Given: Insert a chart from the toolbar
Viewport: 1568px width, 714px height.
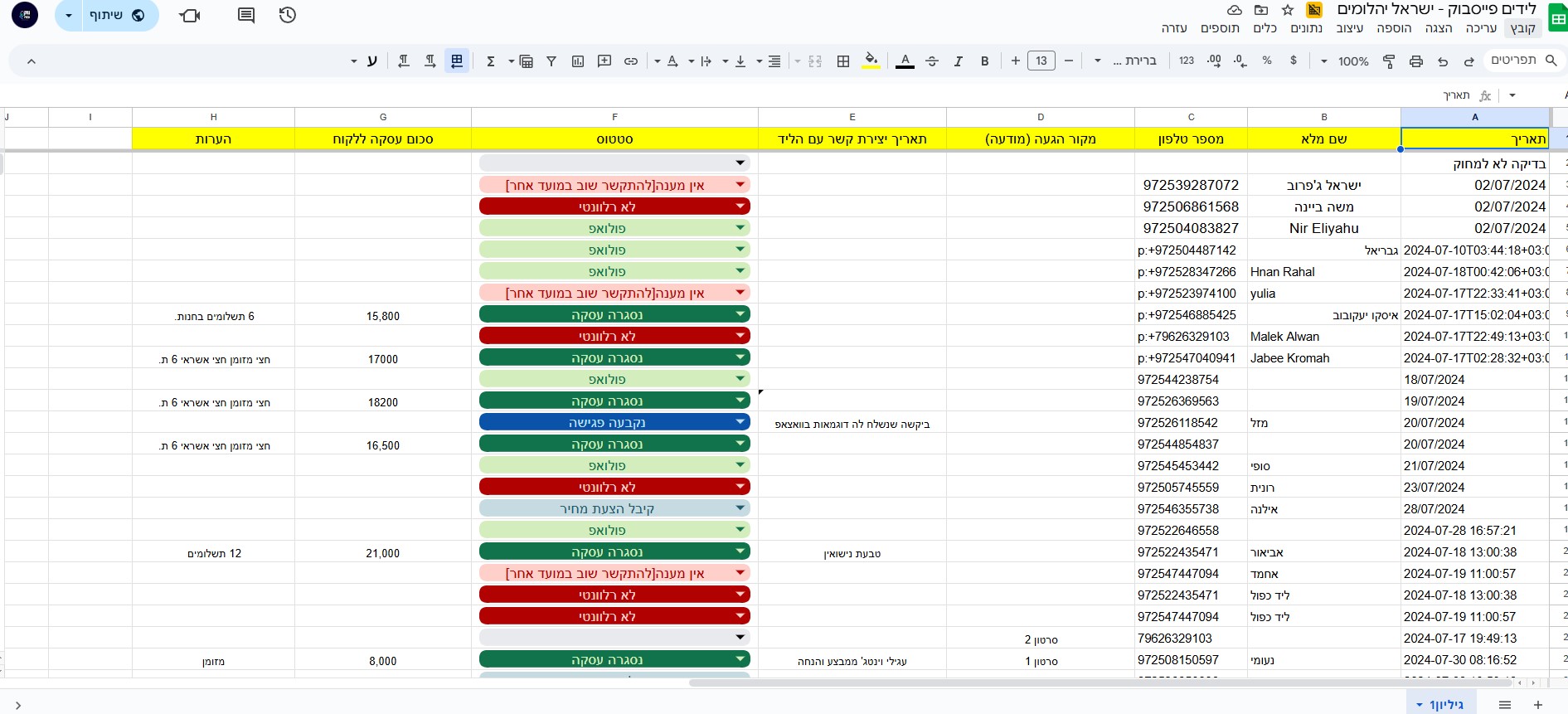Looking at the screenshot, I should click(578, 61).
